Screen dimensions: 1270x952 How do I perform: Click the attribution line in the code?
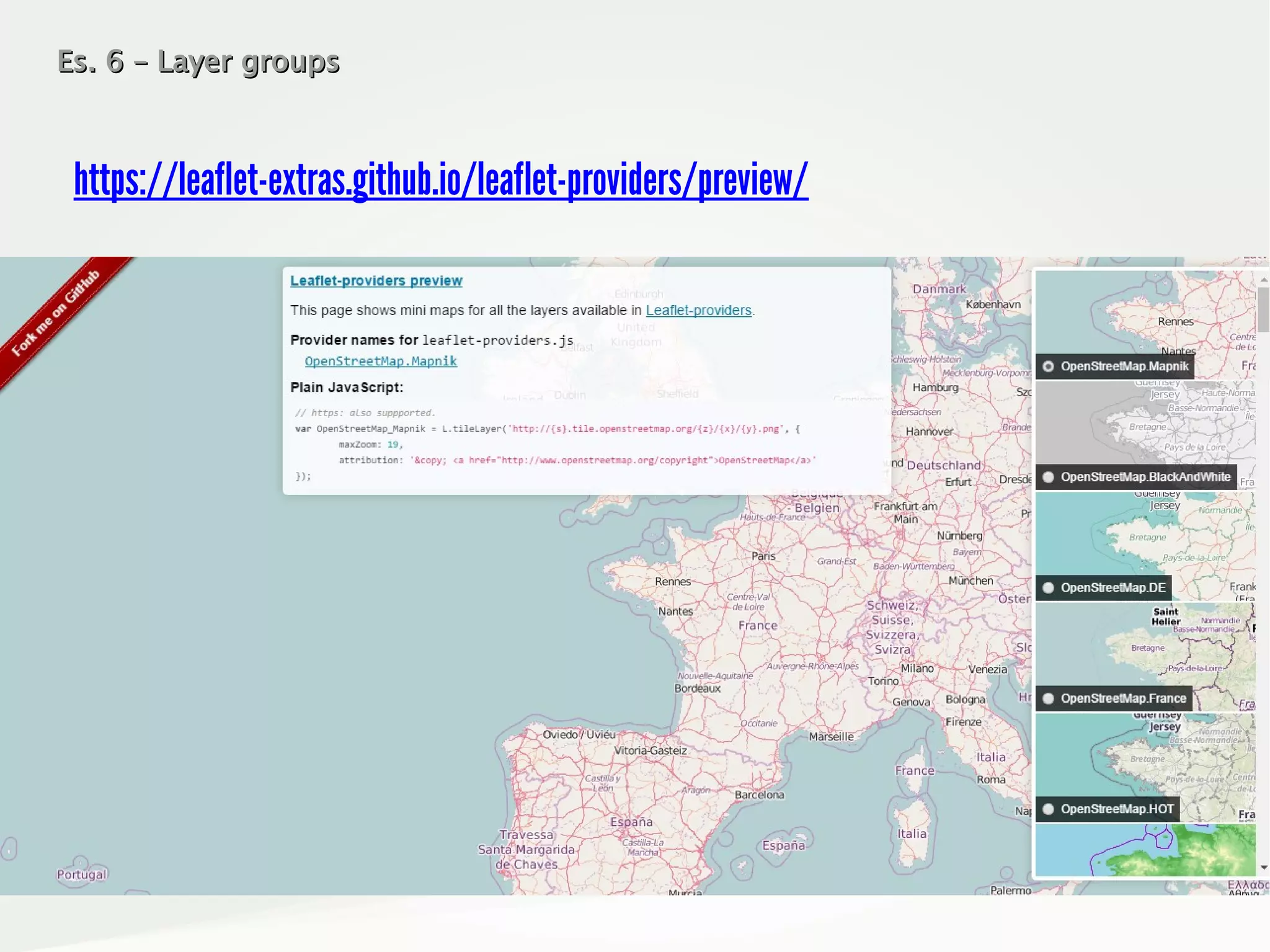click(577, 460)
